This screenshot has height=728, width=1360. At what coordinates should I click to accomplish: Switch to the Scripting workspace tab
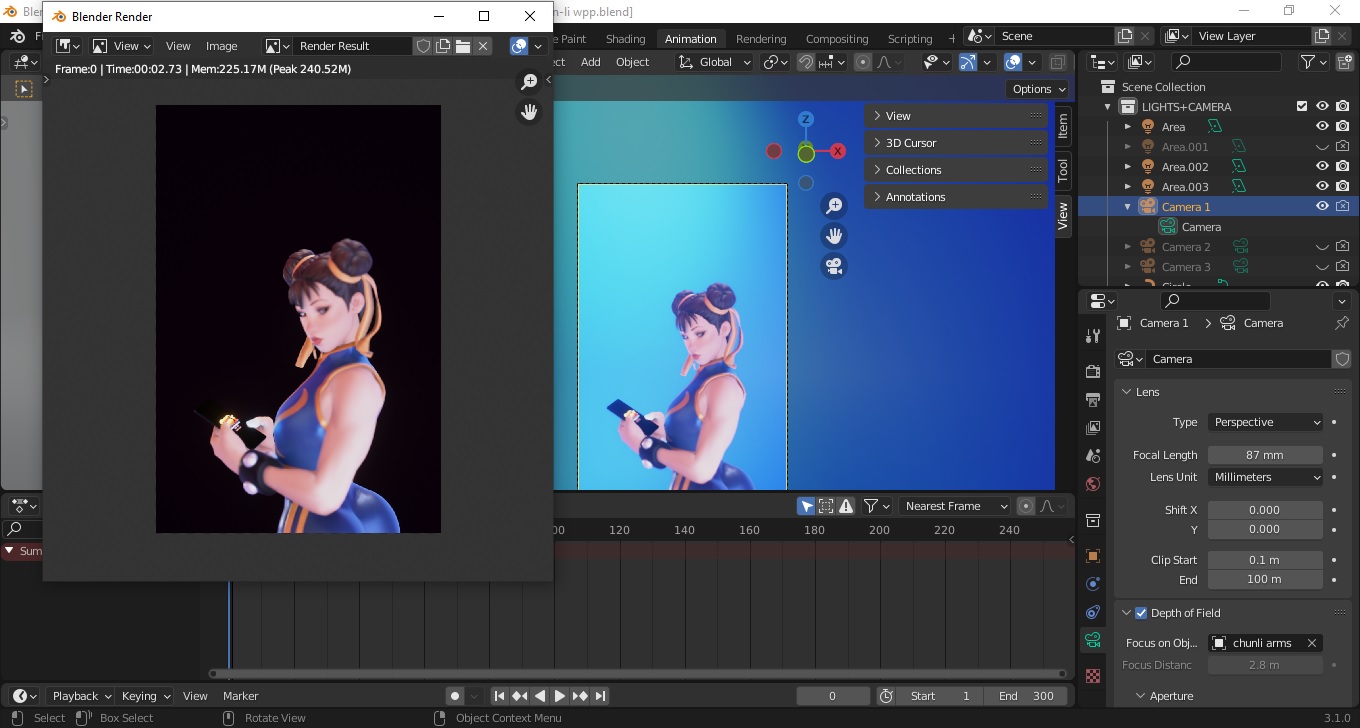tap(910, 39)
